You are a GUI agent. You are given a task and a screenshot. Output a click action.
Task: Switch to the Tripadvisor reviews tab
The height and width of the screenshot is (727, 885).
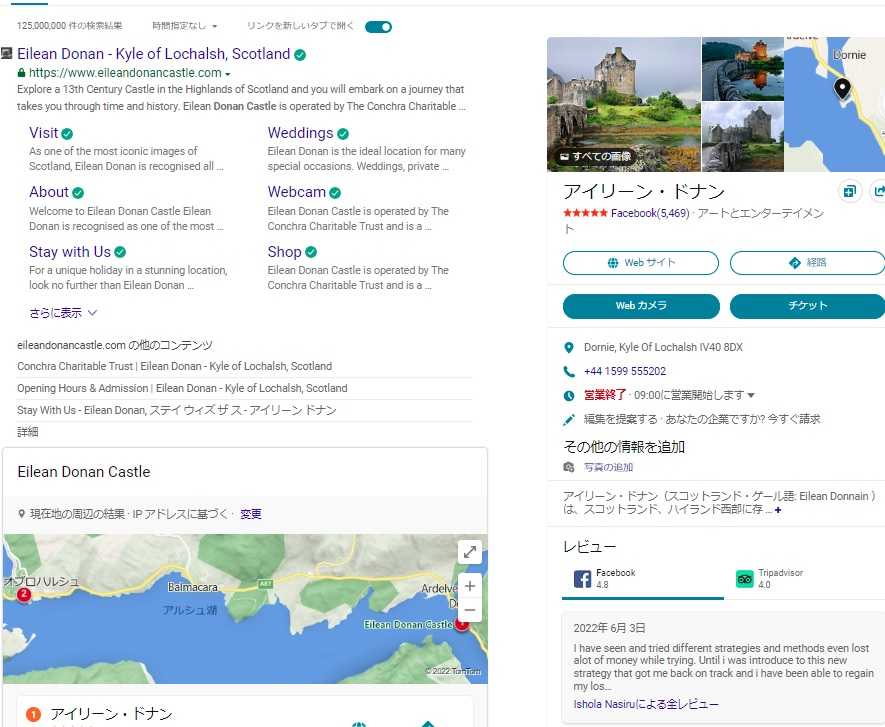click(x=768, y=578)
